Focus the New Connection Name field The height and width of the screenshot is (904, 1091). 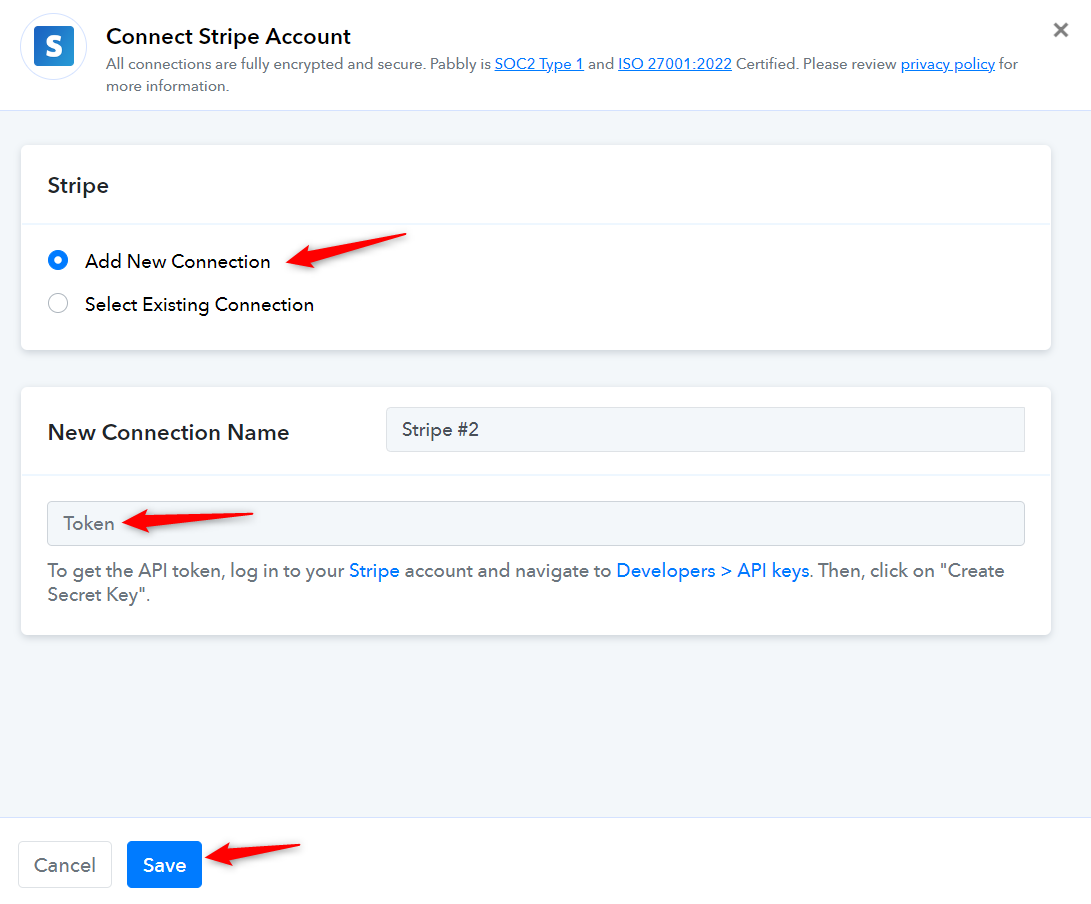706,429
